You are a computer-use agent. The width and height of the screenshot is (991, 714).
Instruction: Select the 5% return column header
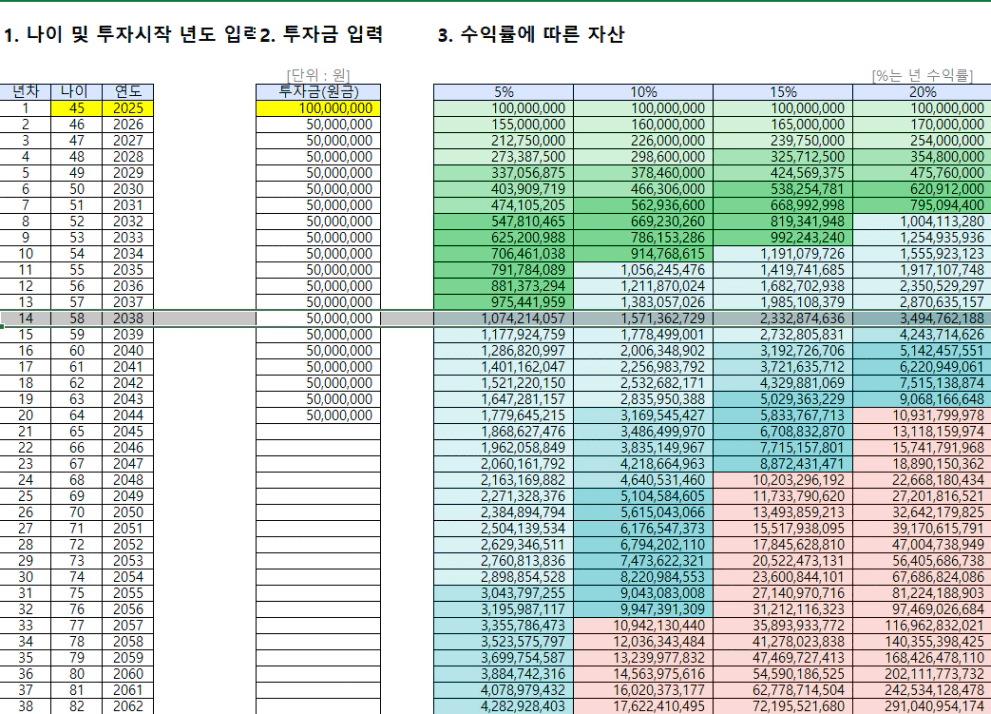click(x=503, y=92)
